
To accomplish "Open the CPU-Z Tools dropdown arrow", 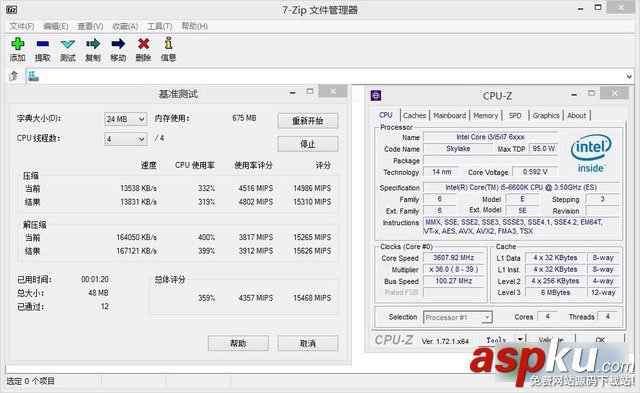I will (520, 339).
